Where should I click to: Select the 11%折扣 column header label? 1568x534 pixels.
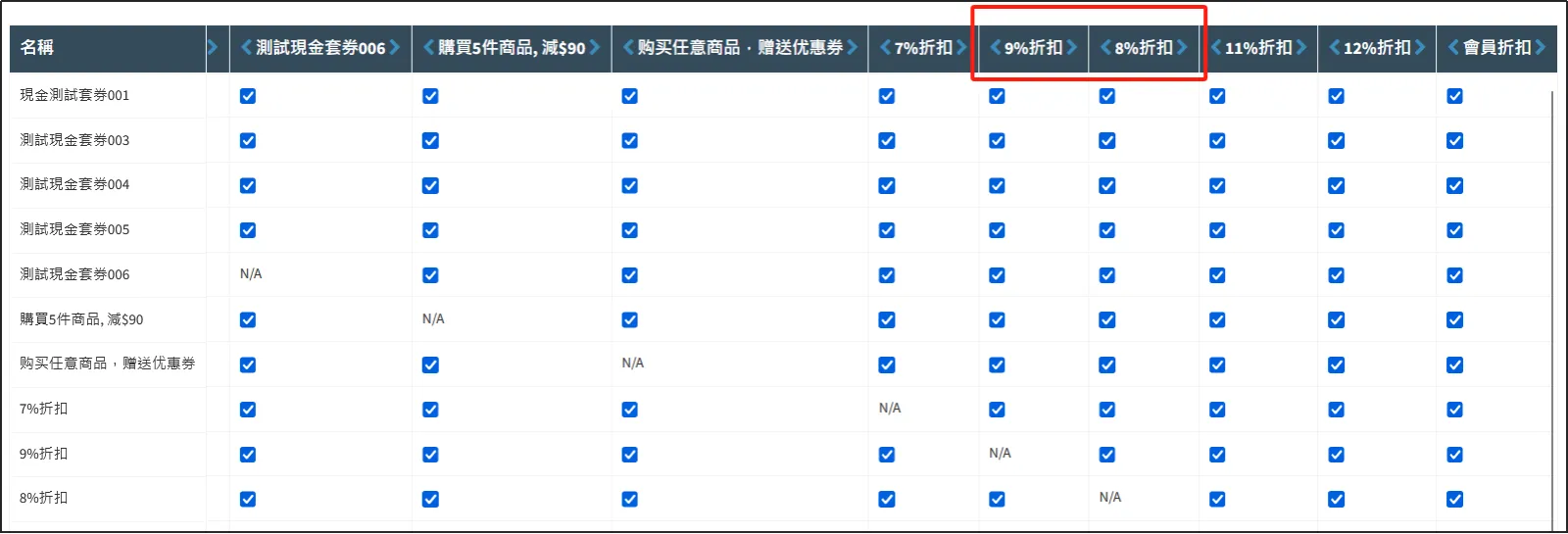[1258, 47]
